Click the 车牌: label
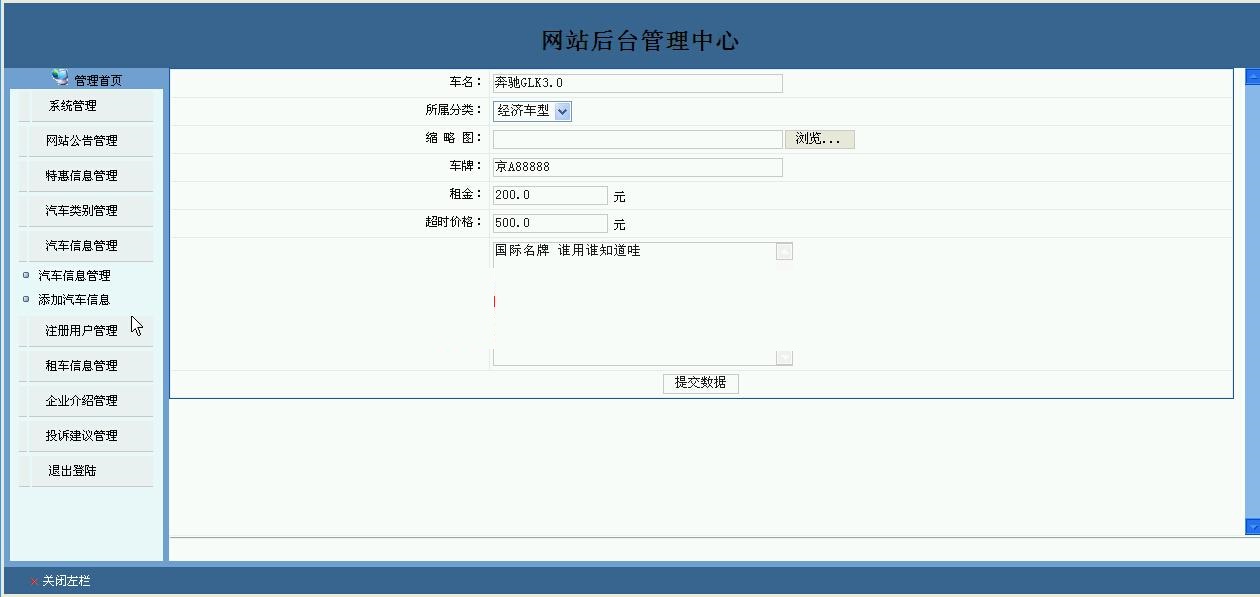The height and width of the screenshot is (597, 1260). coord(466,166)
